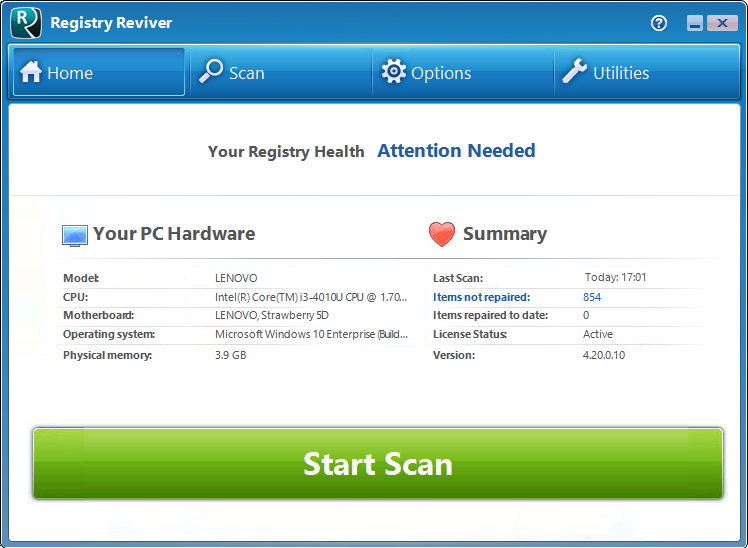Select the Your Registry Health label

click(x=286, y=152)
